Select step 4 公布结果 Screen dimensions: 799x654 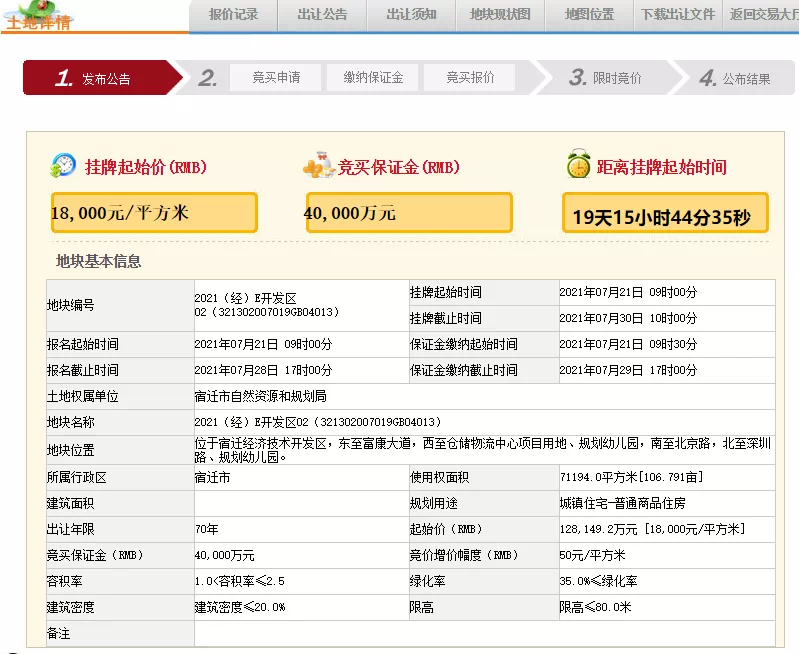coord(735,78)
